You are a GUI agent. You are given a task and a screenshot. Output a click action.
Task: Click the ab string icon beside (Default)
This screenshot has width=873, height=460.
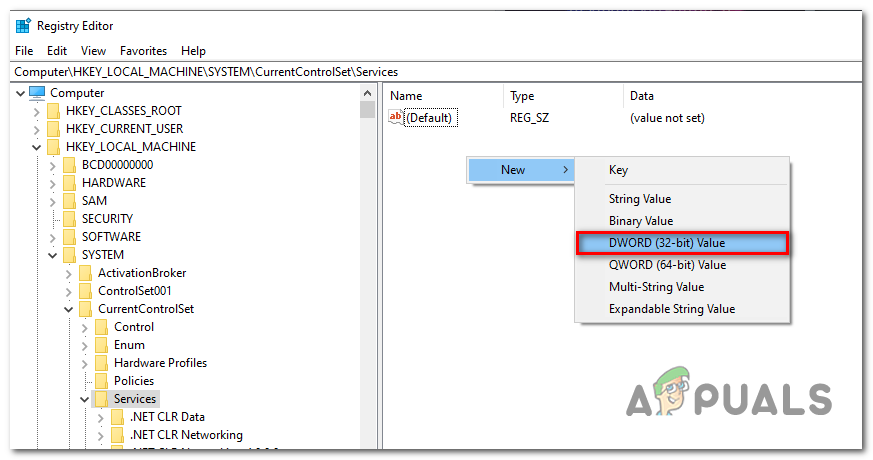396,118
